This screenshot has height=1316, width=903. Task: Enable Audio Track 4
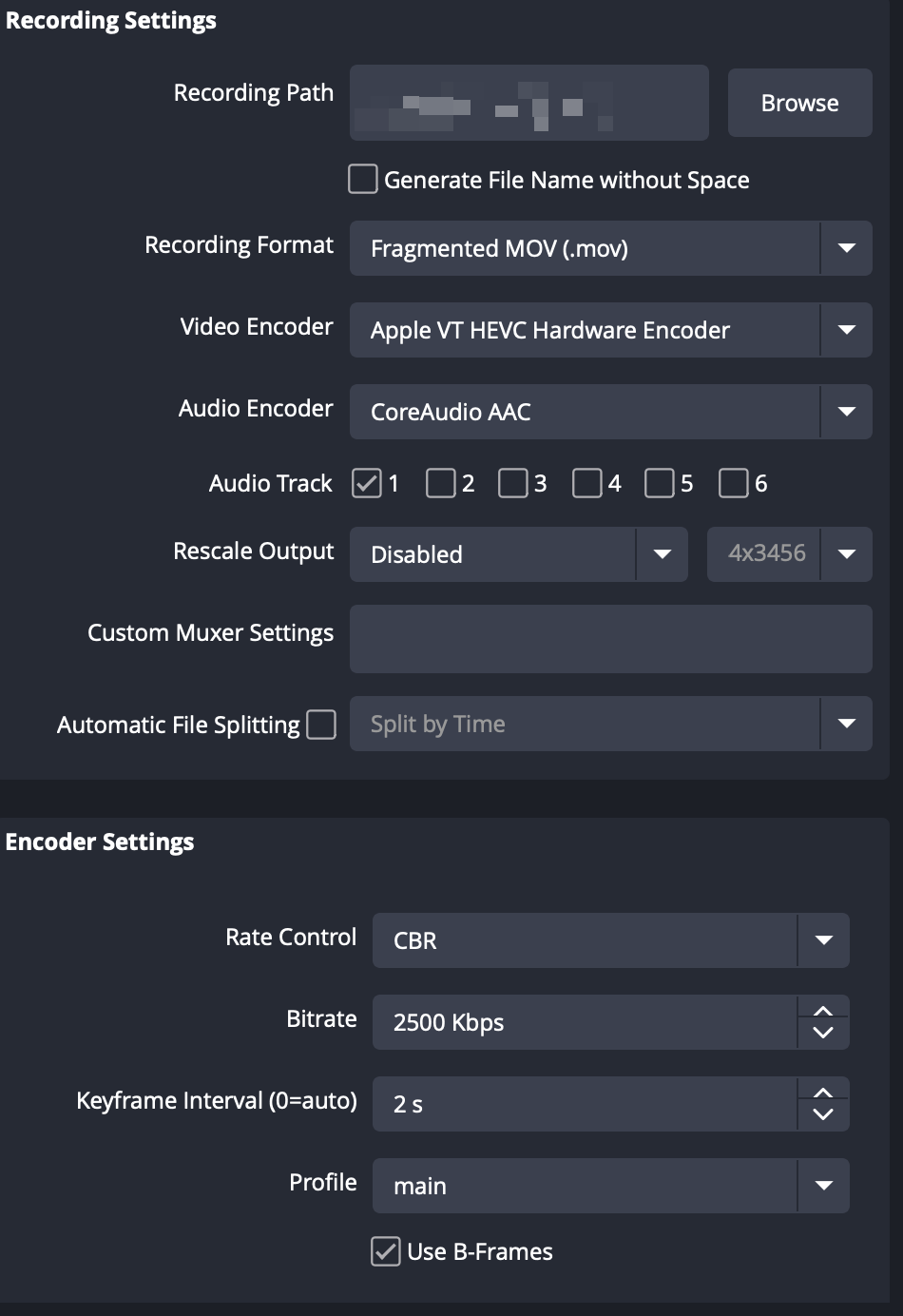[587, 483]
